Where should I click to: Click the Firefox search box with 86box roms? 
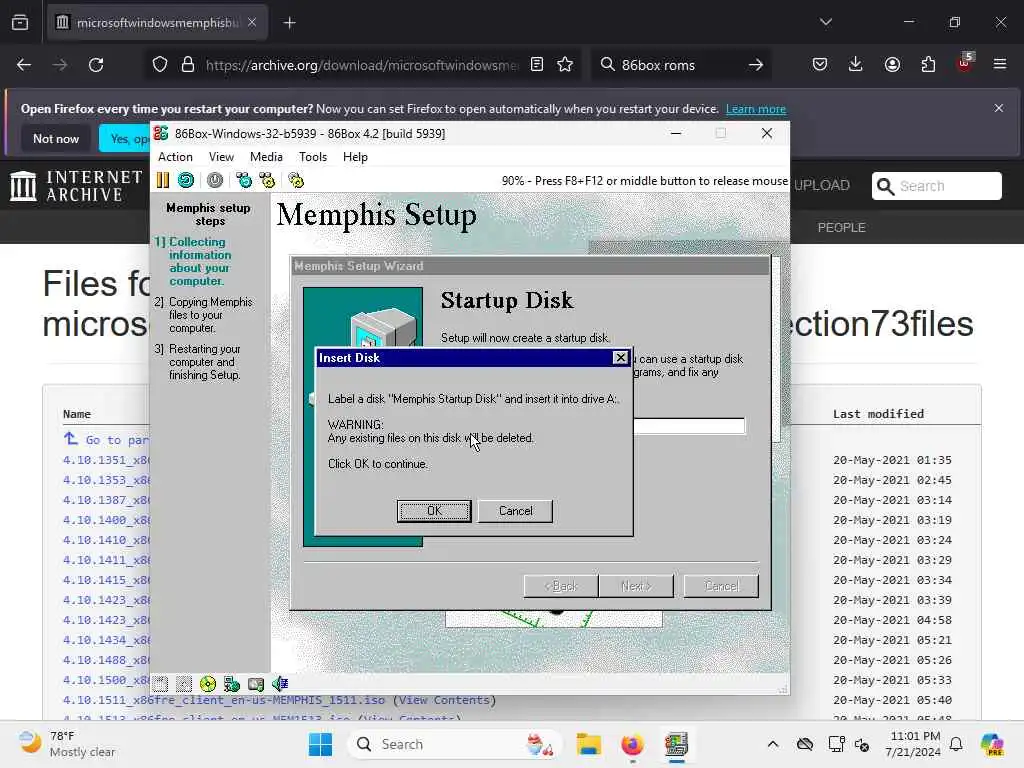pyautogui.click(x=679, y=65)
